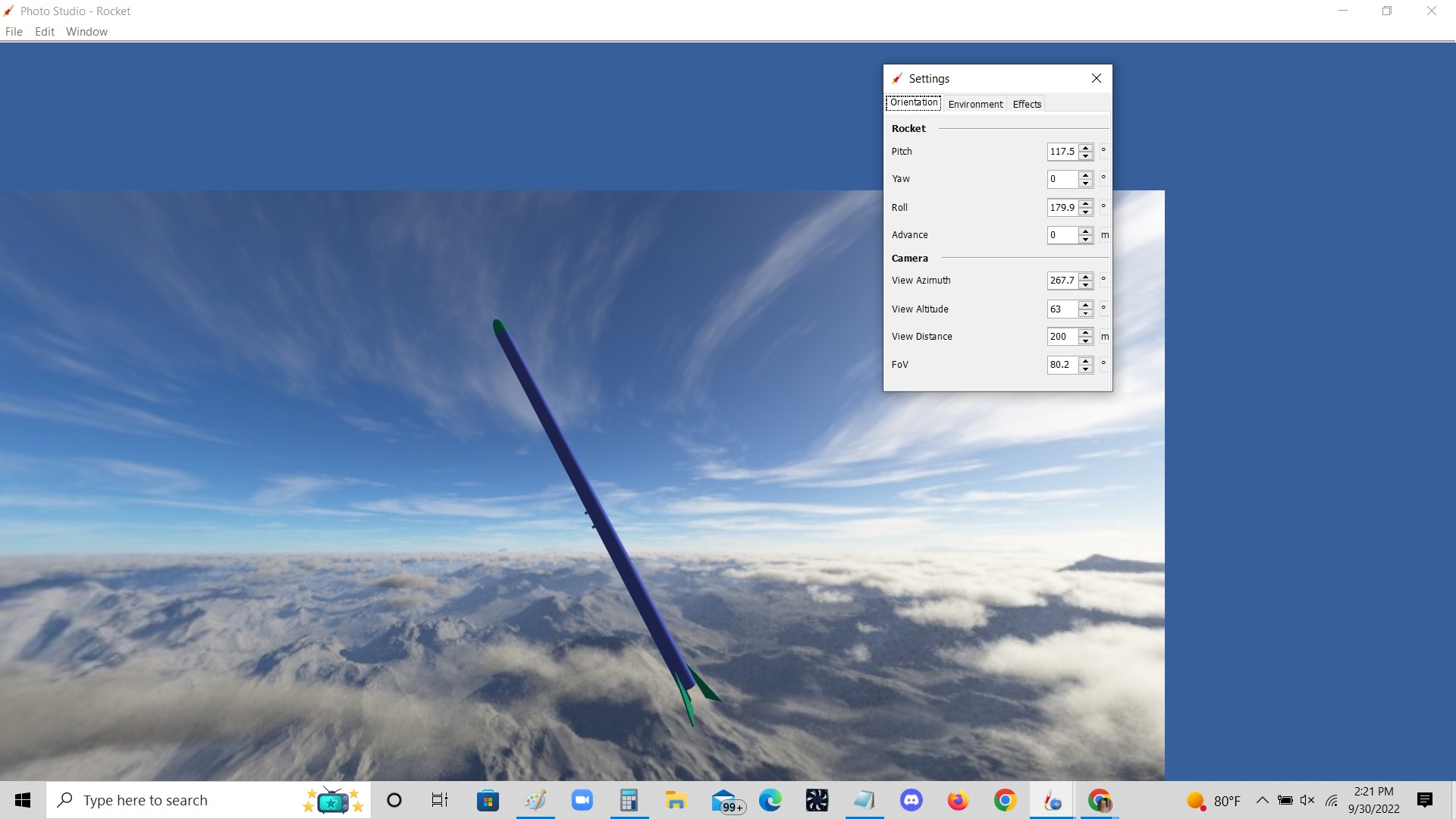Open the OpenRocket rocket icon on the taskbar
The width and height of the screenshot is (1456, 819).
pos(1052,800)
